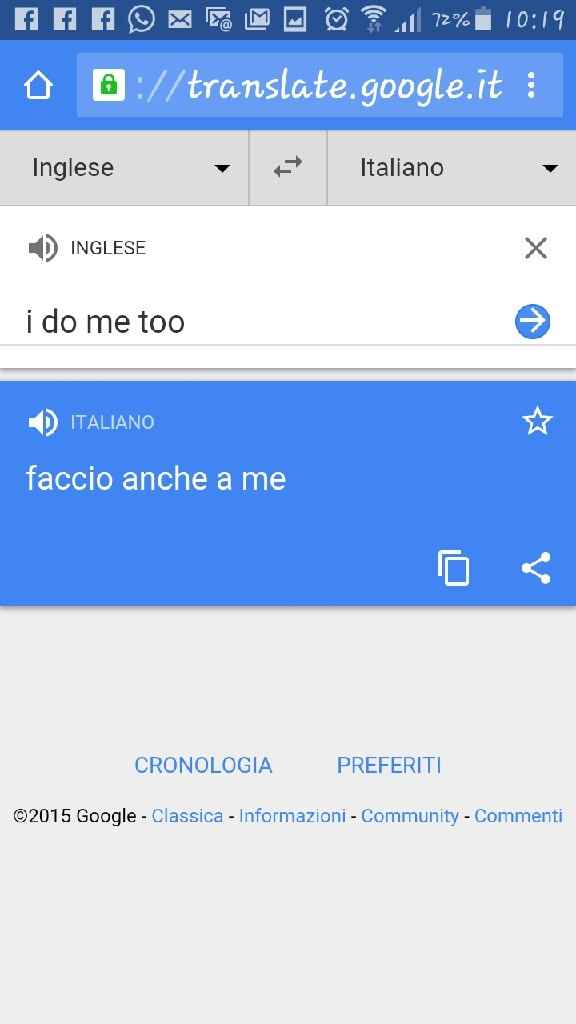Click the secure connection lock icon
The width and height of the screenshot is (576, 1024).
tap(107, 85)
